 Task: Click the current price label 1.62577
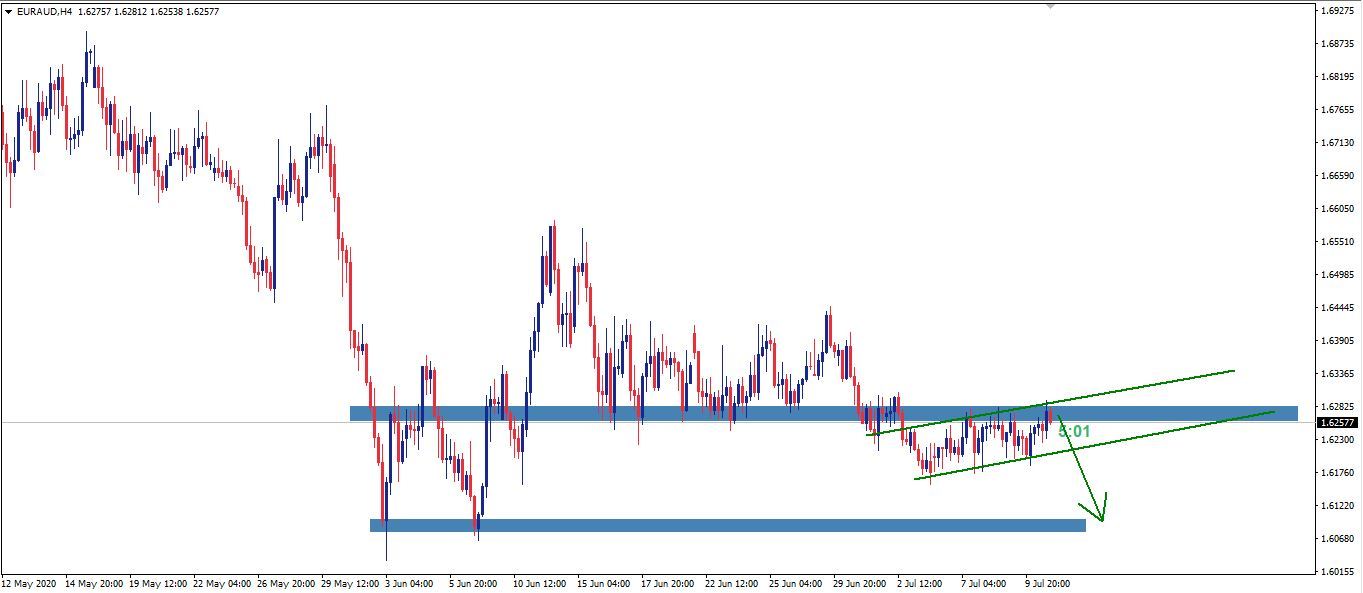pos(1337,423)
